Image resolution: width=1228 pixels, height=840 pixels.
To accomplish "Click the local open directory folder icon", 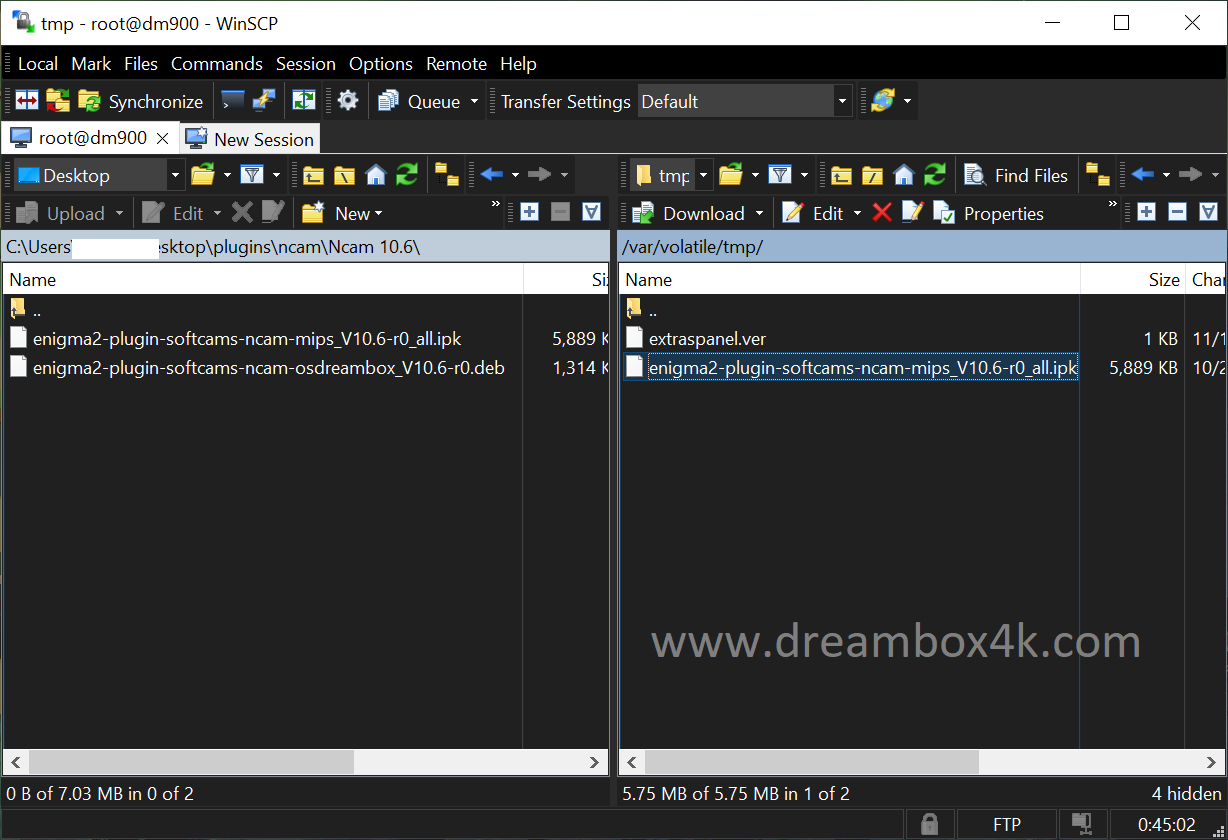I will [x=203, y=175].
